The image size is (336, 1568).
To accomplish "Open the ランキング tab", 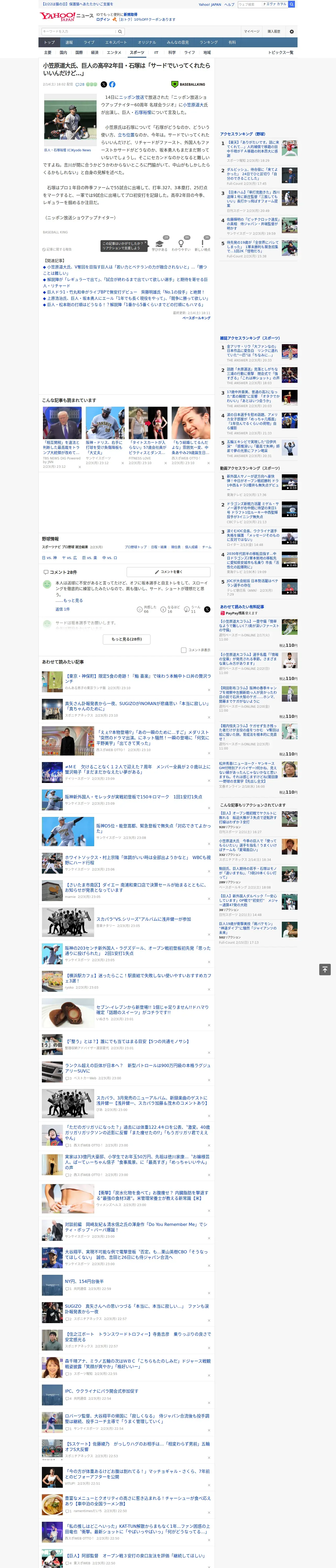I will (209, 43).
